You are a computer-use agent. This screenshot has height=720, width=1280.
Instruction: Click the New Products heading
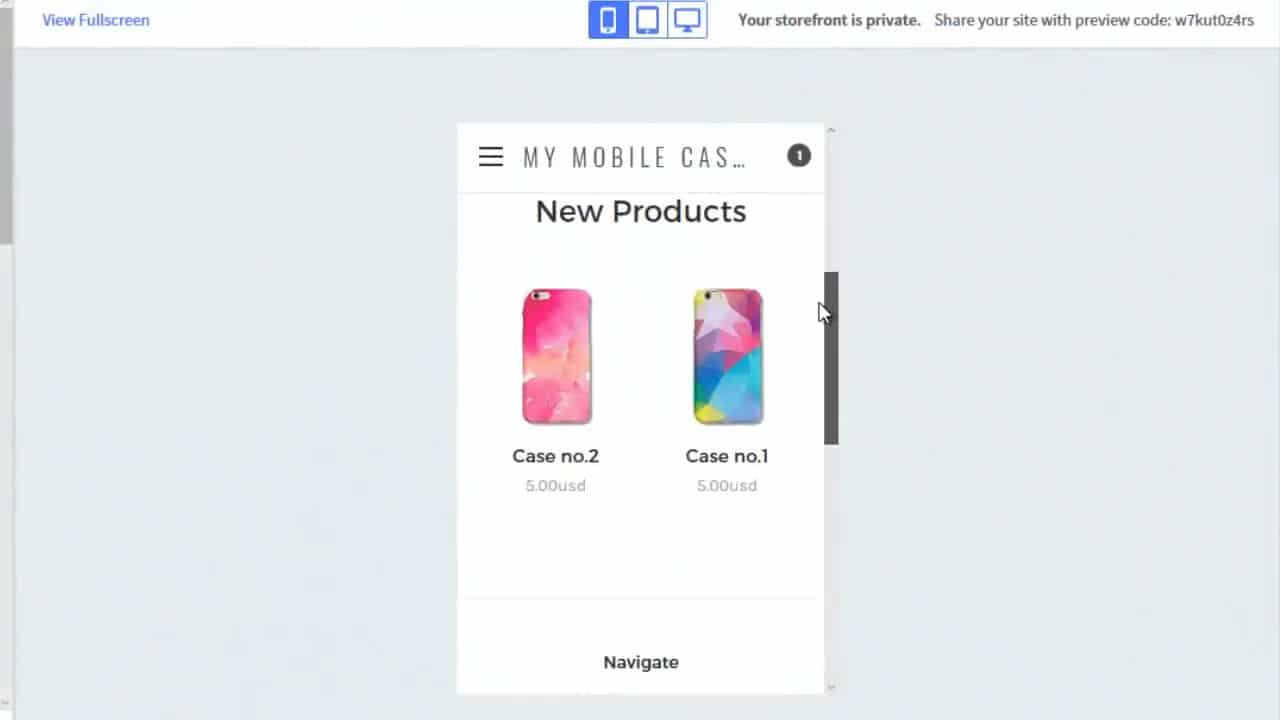pos(641,211)
